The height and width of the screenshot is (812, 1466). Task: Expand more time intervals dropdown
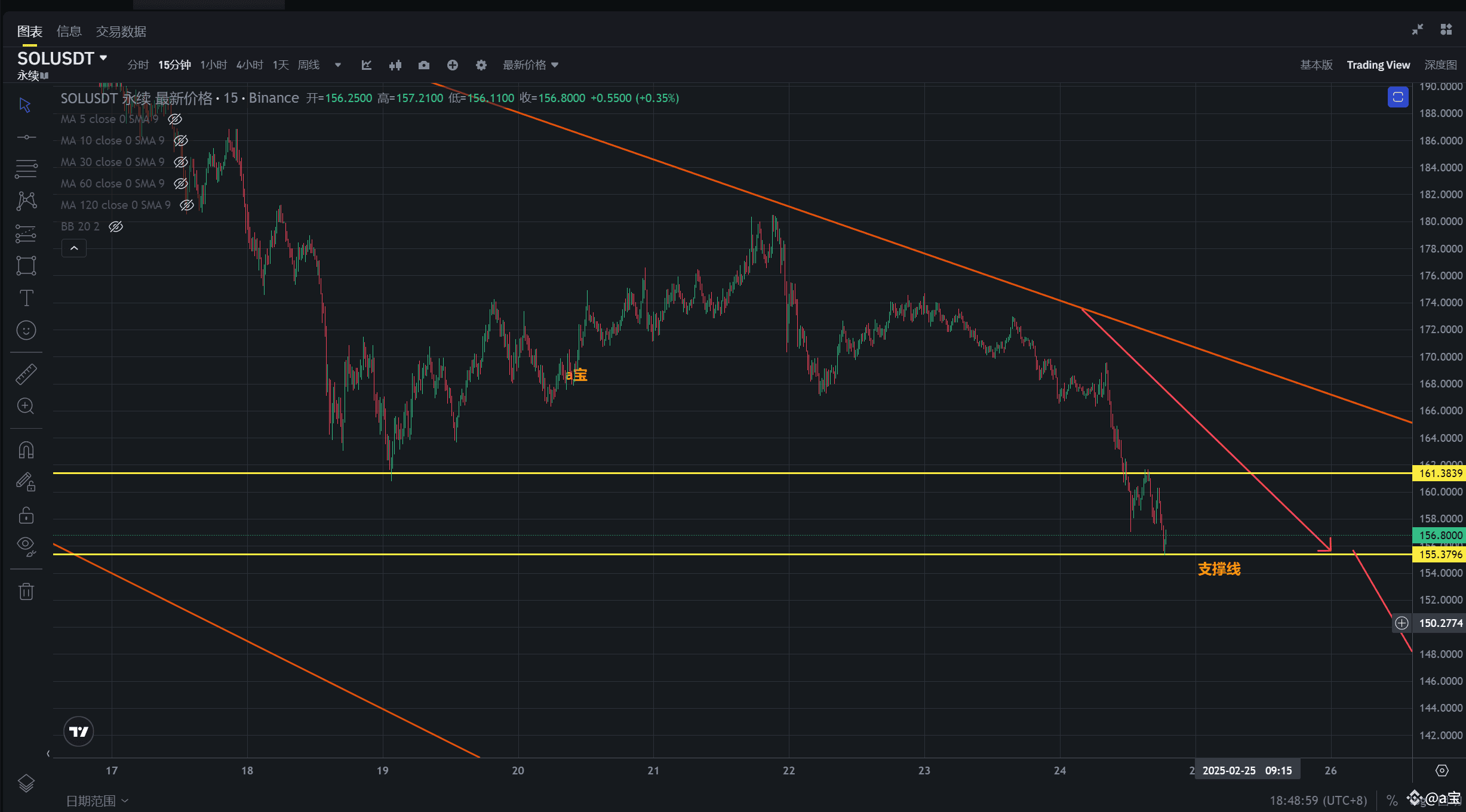(x=338, y=65)
